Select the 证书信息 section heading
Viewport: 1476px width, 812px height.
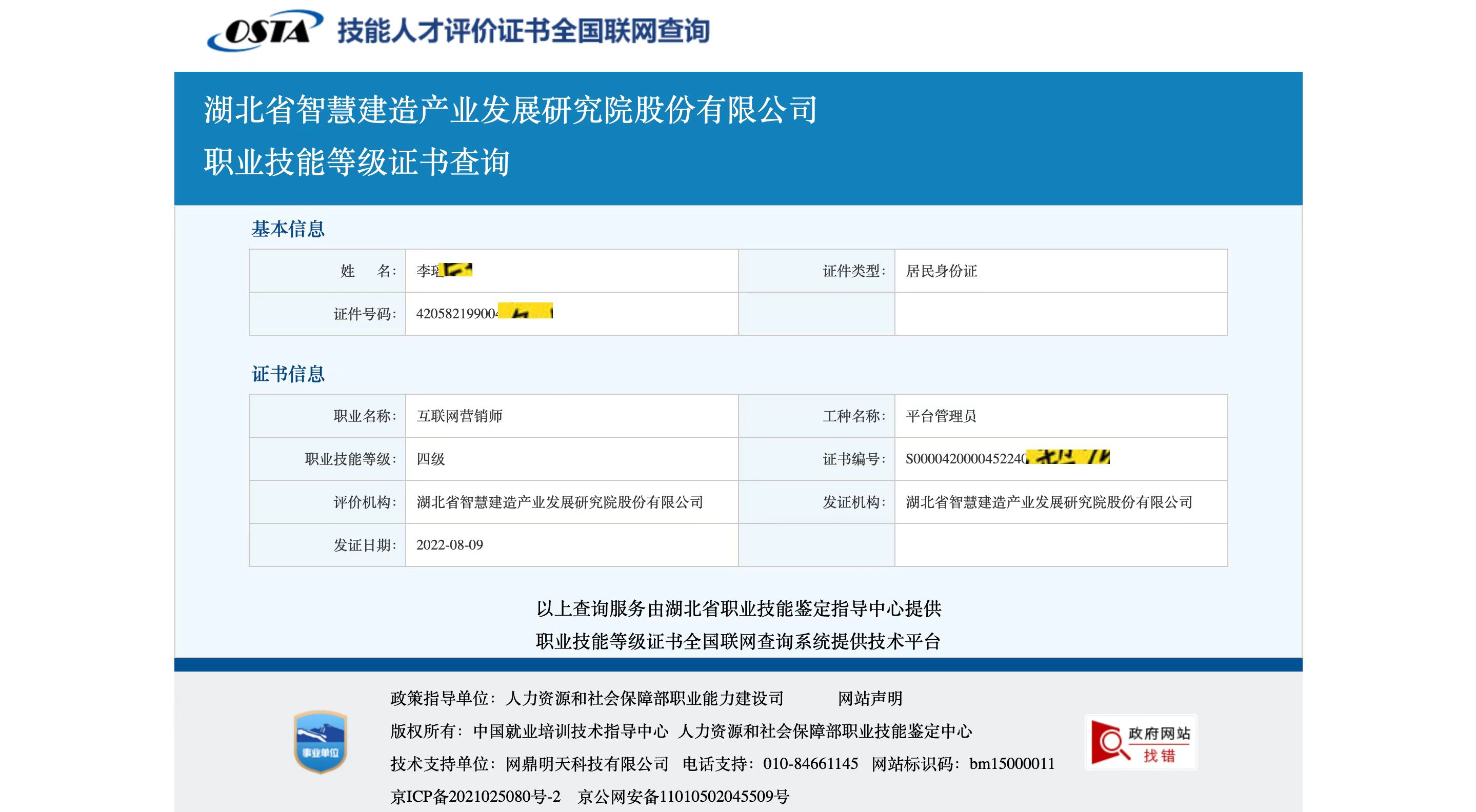coord(288,374)
